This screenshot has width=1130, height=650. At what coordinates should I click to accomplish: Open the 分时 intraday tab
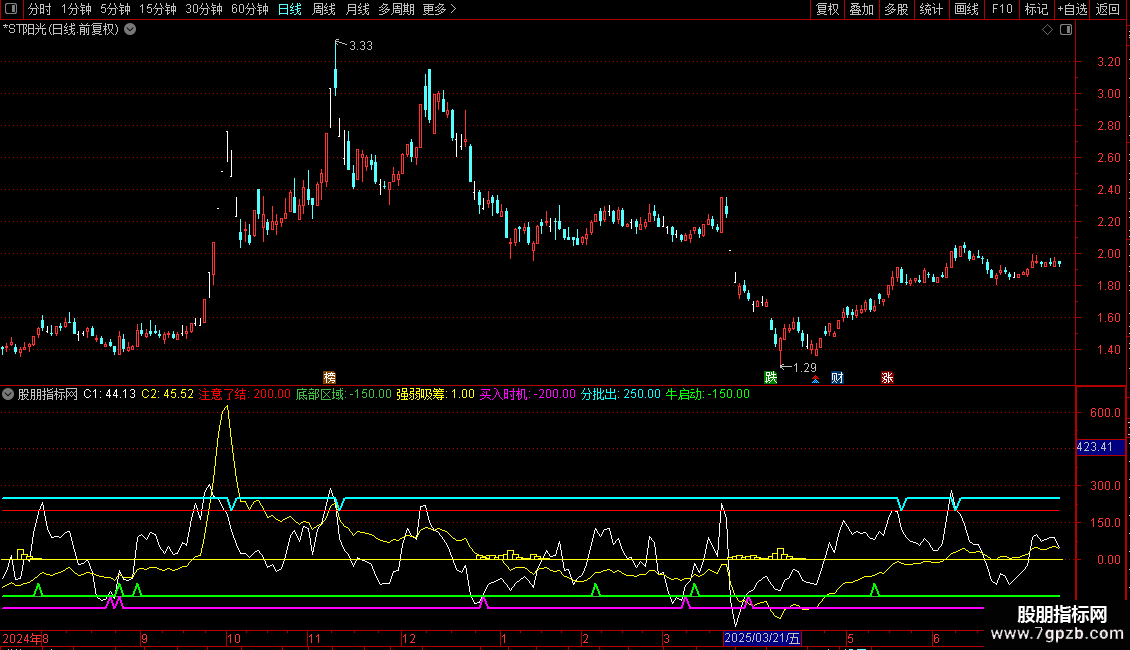pos(40,9)
